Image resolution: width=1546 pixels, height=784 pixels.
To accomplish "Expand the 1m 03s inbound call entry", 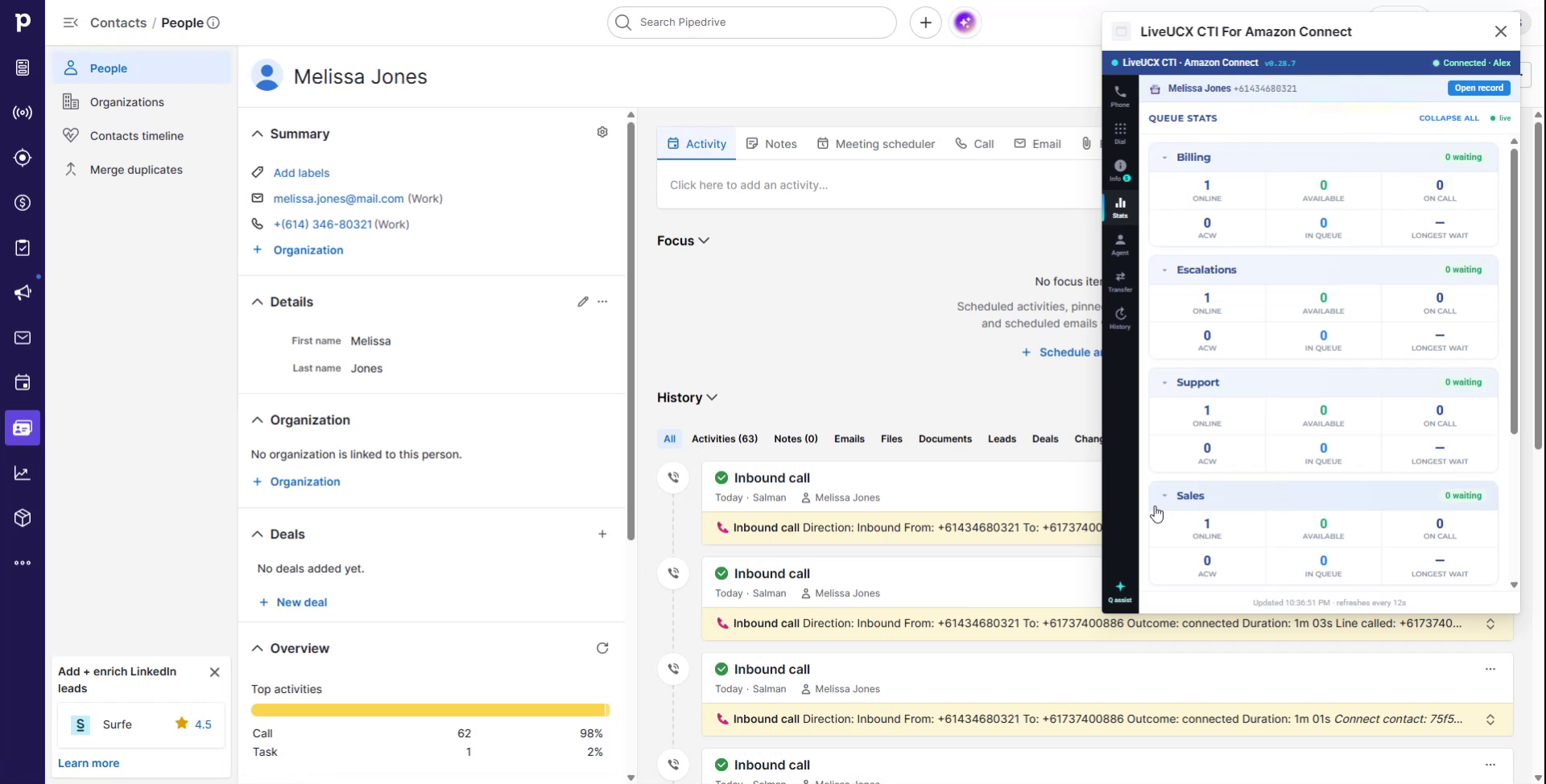I will point(1490,624).
